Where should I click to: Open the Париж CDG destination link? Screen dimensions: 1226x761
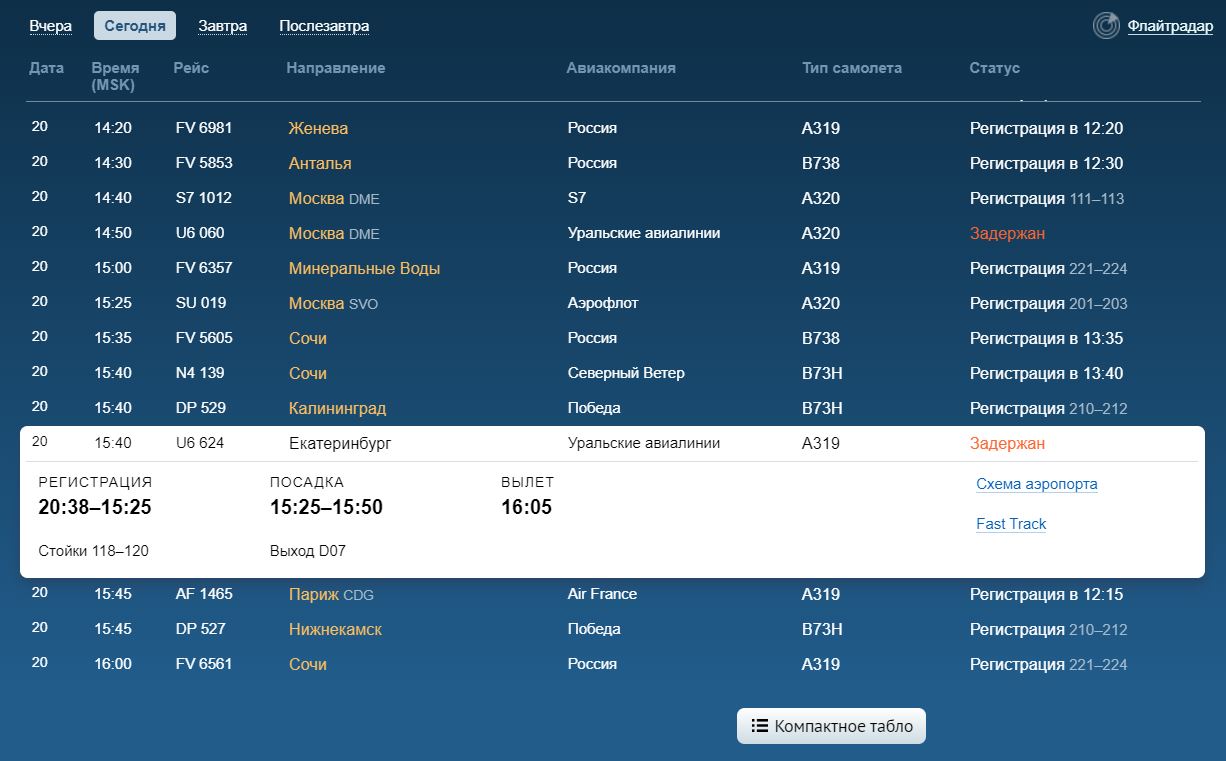coord(331,594)
